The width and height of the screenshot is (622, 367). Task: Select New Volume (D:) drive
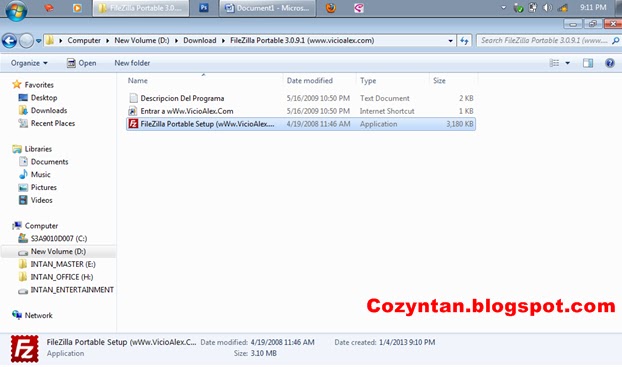click(58, 252)
